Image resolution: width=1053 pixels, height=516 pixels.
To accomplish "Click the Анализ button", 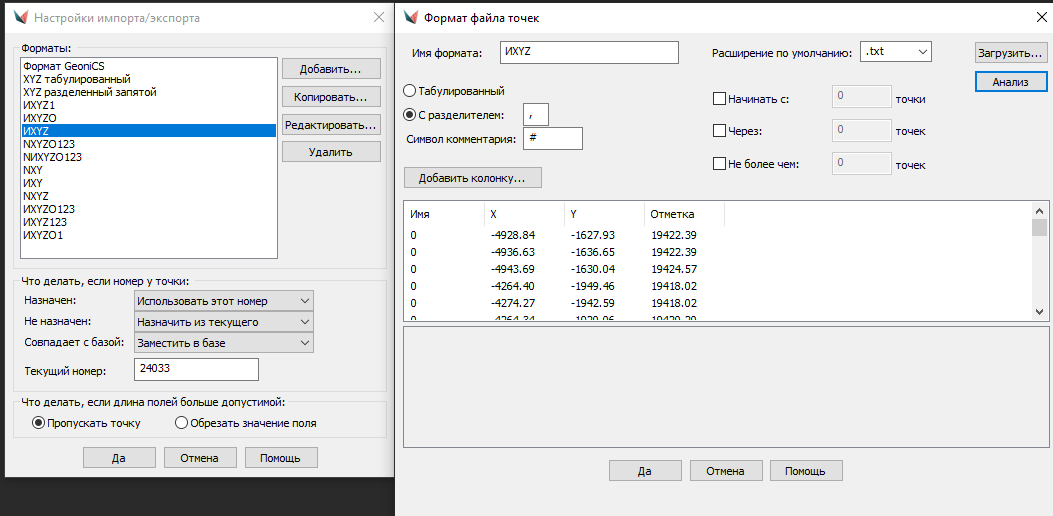I will pyautogui.click(x=1011, y=82).
